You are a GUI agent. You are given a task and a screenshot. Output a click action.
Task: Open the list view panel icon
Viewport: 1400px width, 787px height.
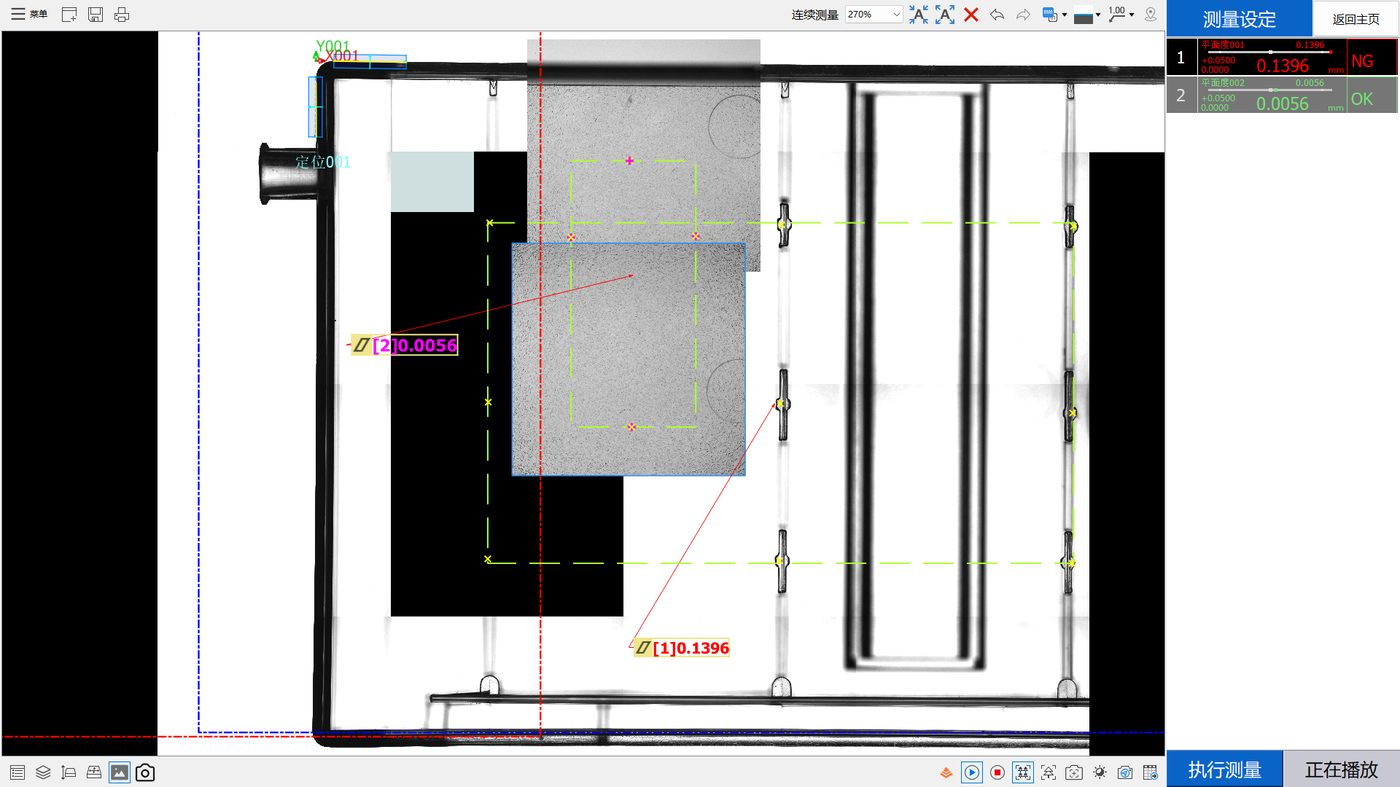(x=17, y=772)
